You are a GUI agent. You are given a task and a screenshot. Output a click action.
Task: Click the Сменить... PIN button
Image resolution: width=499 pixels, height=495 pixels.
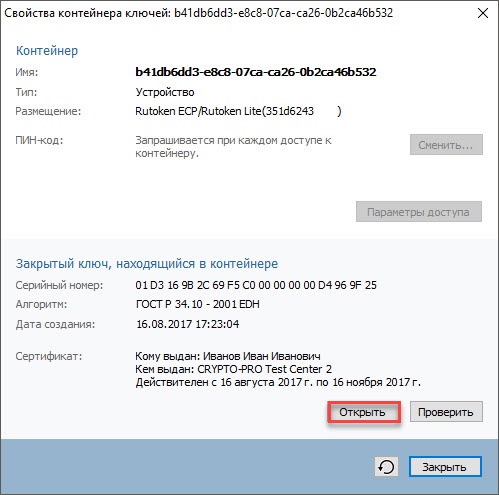click(x=446, y=145)
